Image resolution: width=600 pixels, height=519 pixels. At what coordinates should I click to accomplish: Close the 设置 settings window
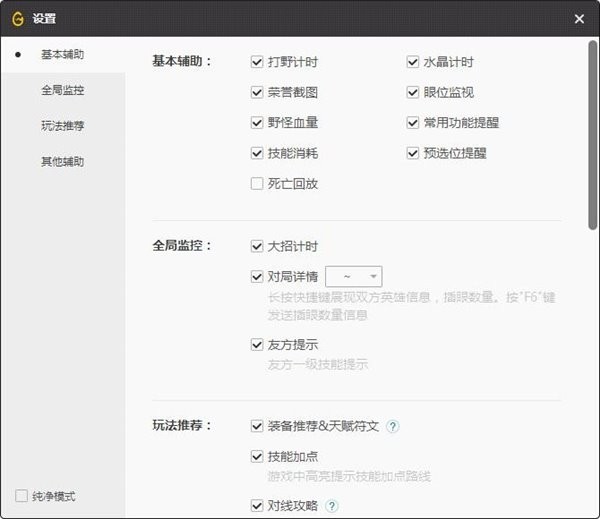[x=579, y=18]
